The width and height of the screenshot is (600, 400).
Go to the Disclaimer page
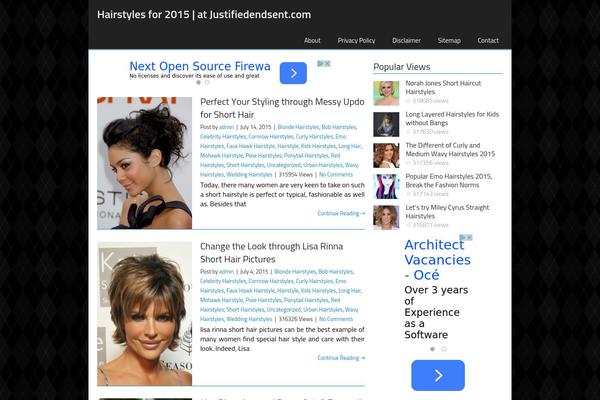point(406,41)
